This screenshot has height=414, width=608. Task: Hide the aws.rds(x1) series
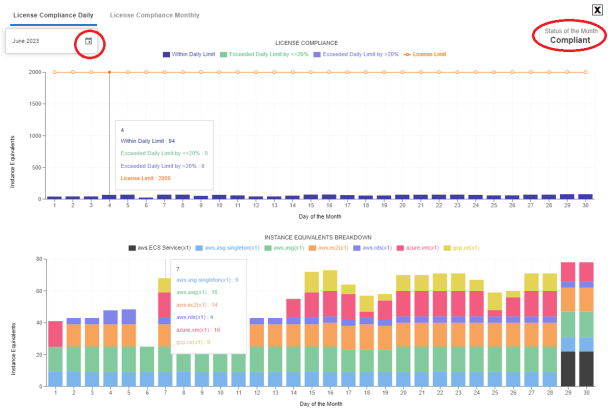click(x=374, y=247)
